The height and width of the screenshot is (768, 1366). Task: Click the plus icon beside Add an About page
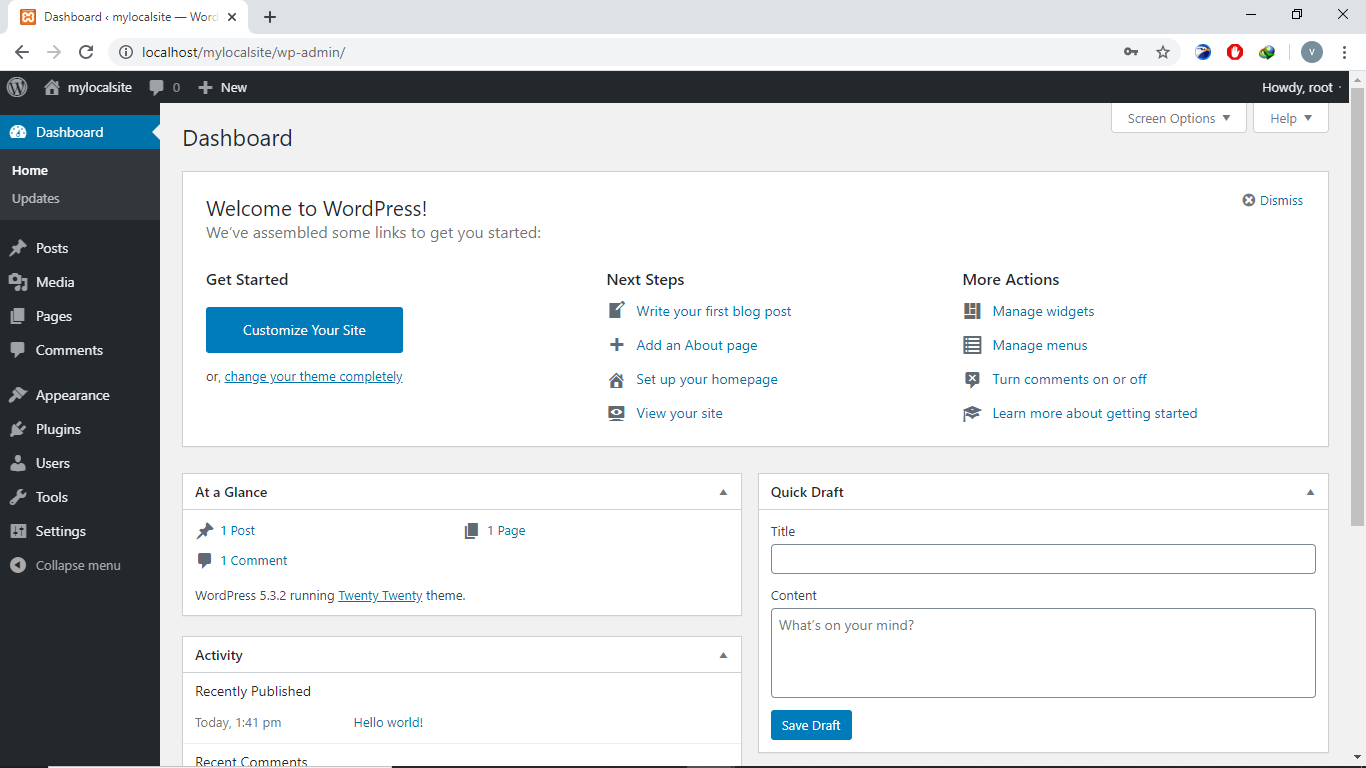pyautogui.click(x=617, y=345)
